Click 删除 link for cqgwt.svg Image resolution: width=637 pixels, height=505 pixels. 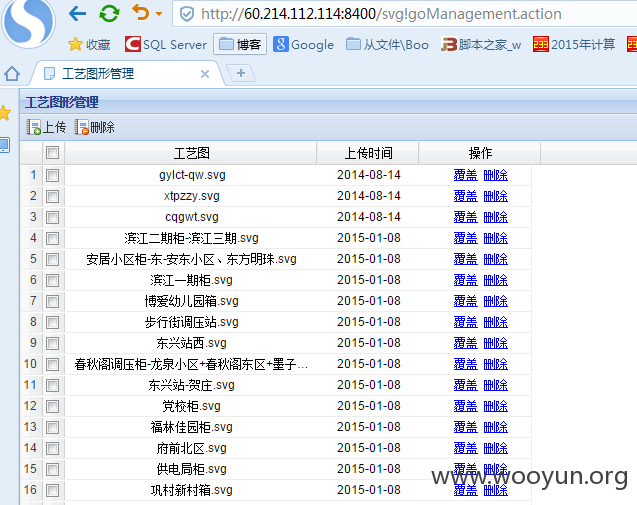496,217
